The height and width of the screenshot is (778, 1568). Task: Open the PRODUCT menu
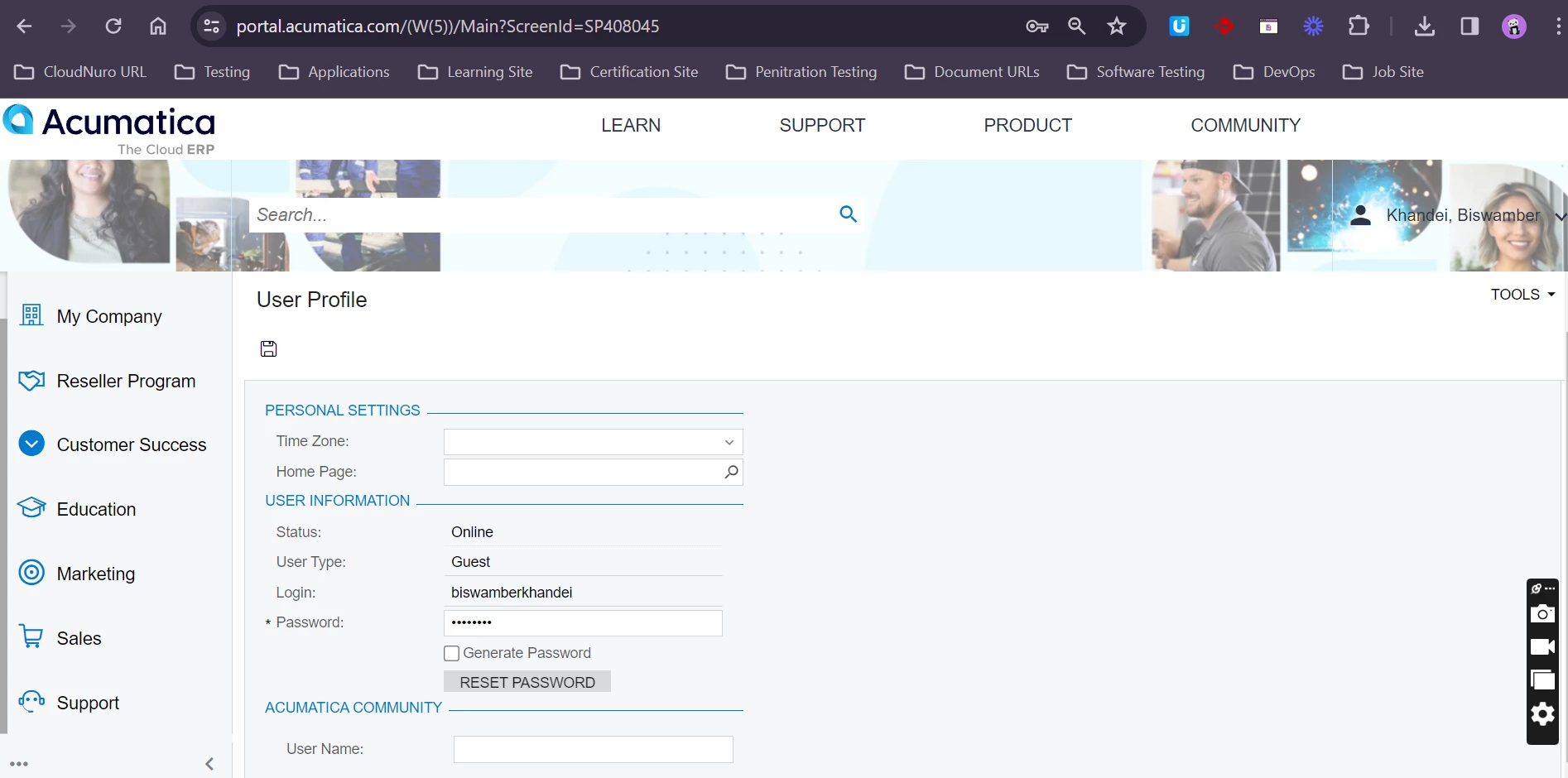(1027, 125)
